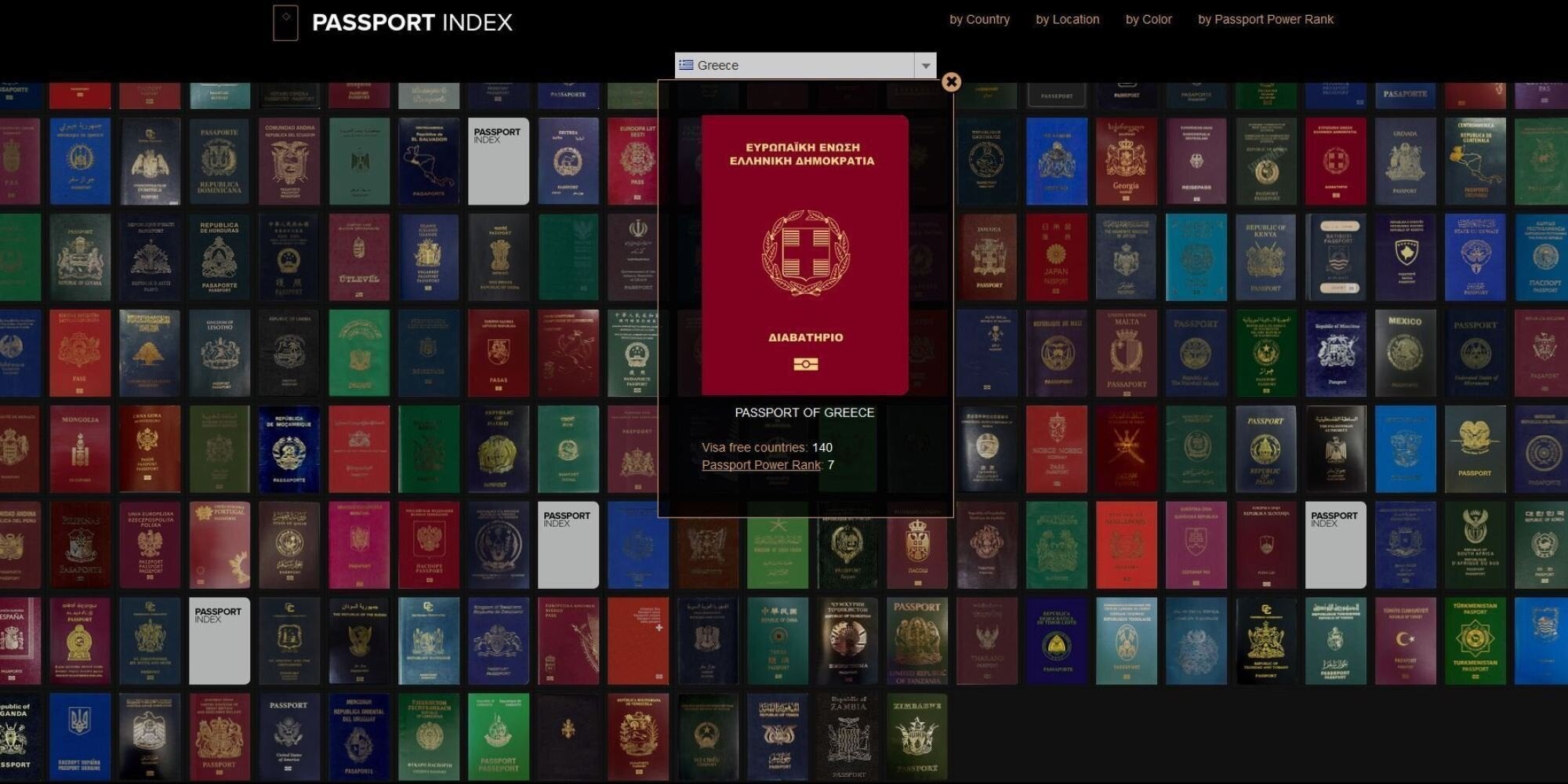The height and width of the screenshot is (784, 1568).
Task: Select the Mexico passport thumbnail
Action: click(x=1405, y=354)
